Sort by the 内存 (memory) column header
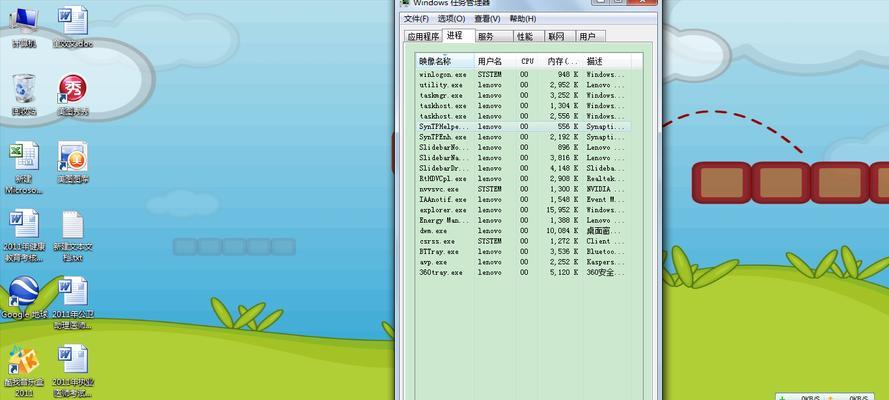 (x=562, y=61)
